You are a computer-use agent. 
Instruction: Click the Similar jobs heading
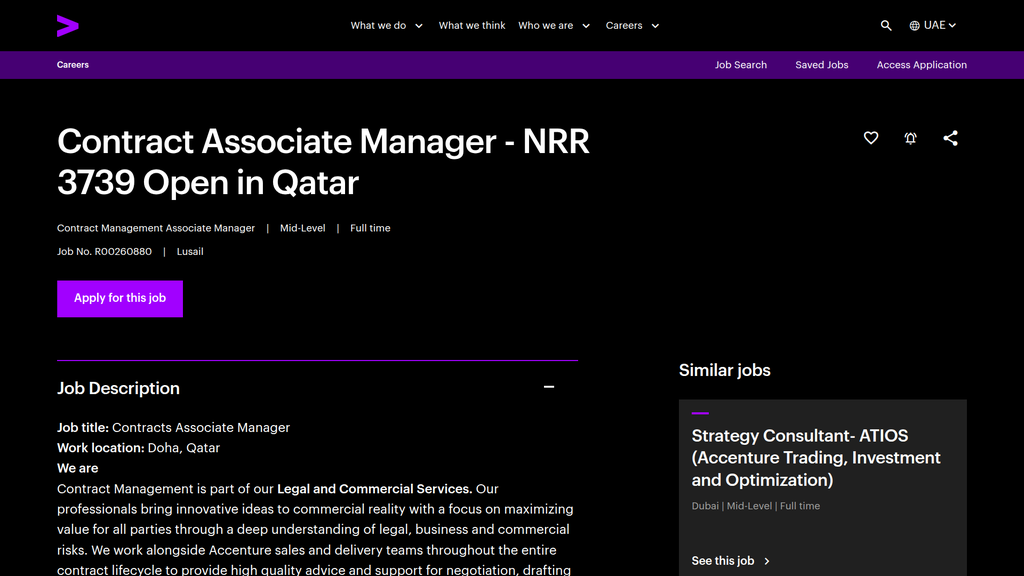point(724,370)
